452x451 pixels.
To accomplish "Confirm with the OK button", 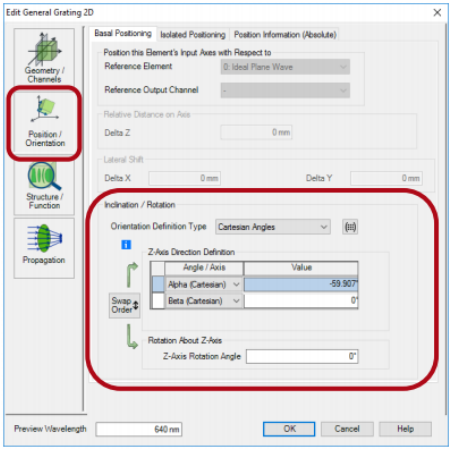I will (x=289, y=429).
